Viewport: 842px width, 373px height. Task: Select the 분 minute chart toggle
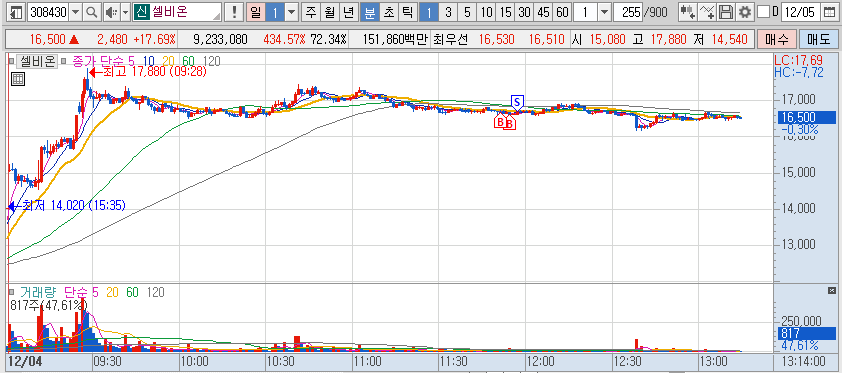(x=369, y=12)
